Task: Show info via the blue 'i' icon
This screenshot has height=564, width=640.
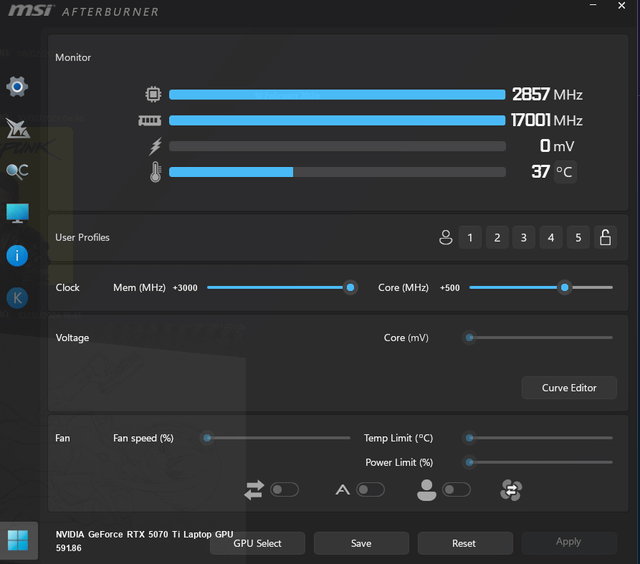Action: coord(17,255)
